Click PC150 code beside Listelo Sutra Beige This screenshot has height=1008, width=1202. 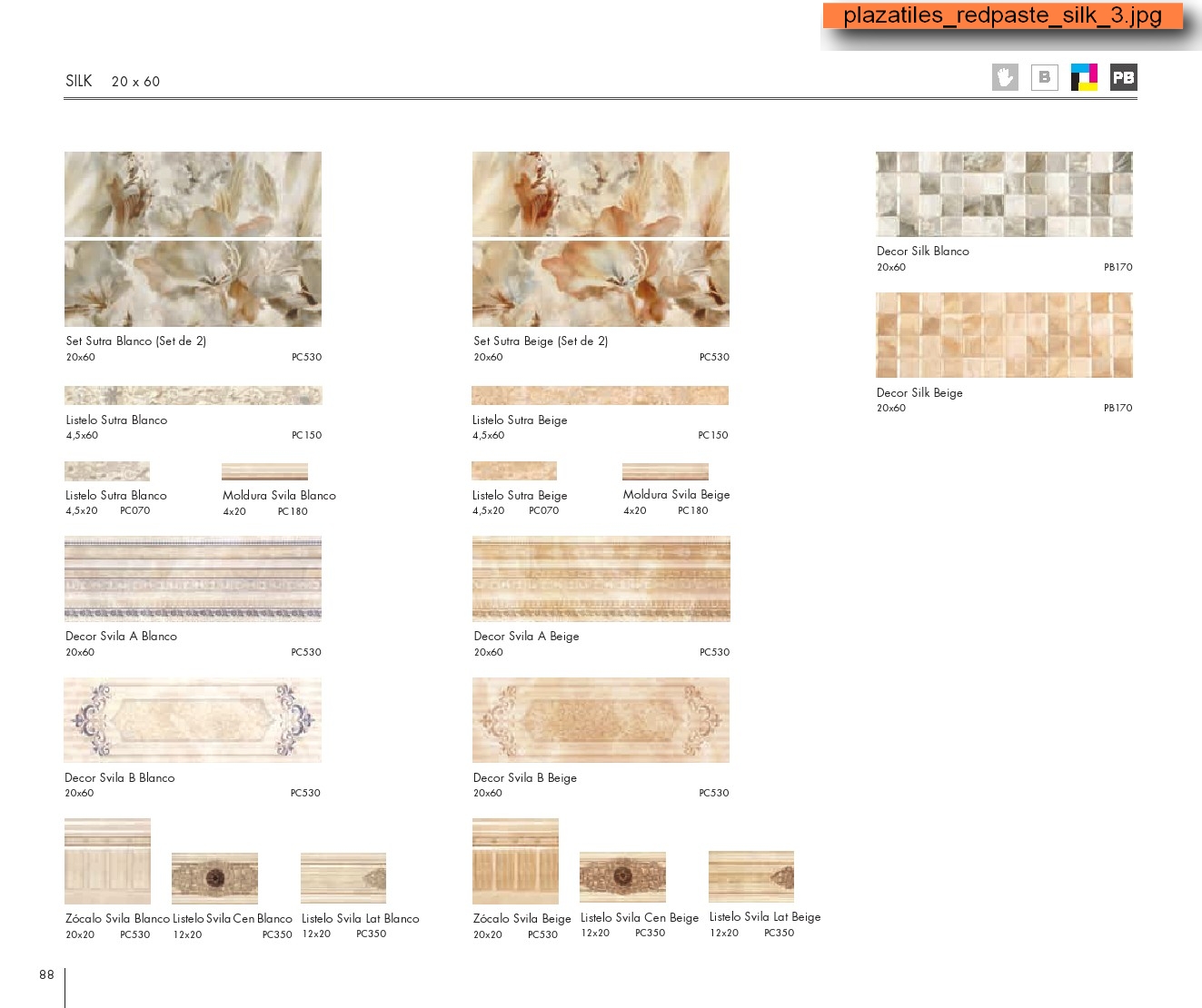point(713,436)
